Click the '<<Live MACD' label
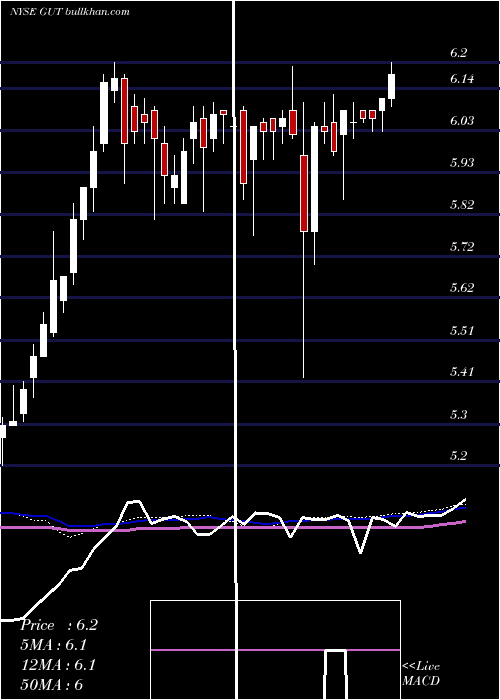This screenshot has width=500, height=700. click(x=421, y=674)
